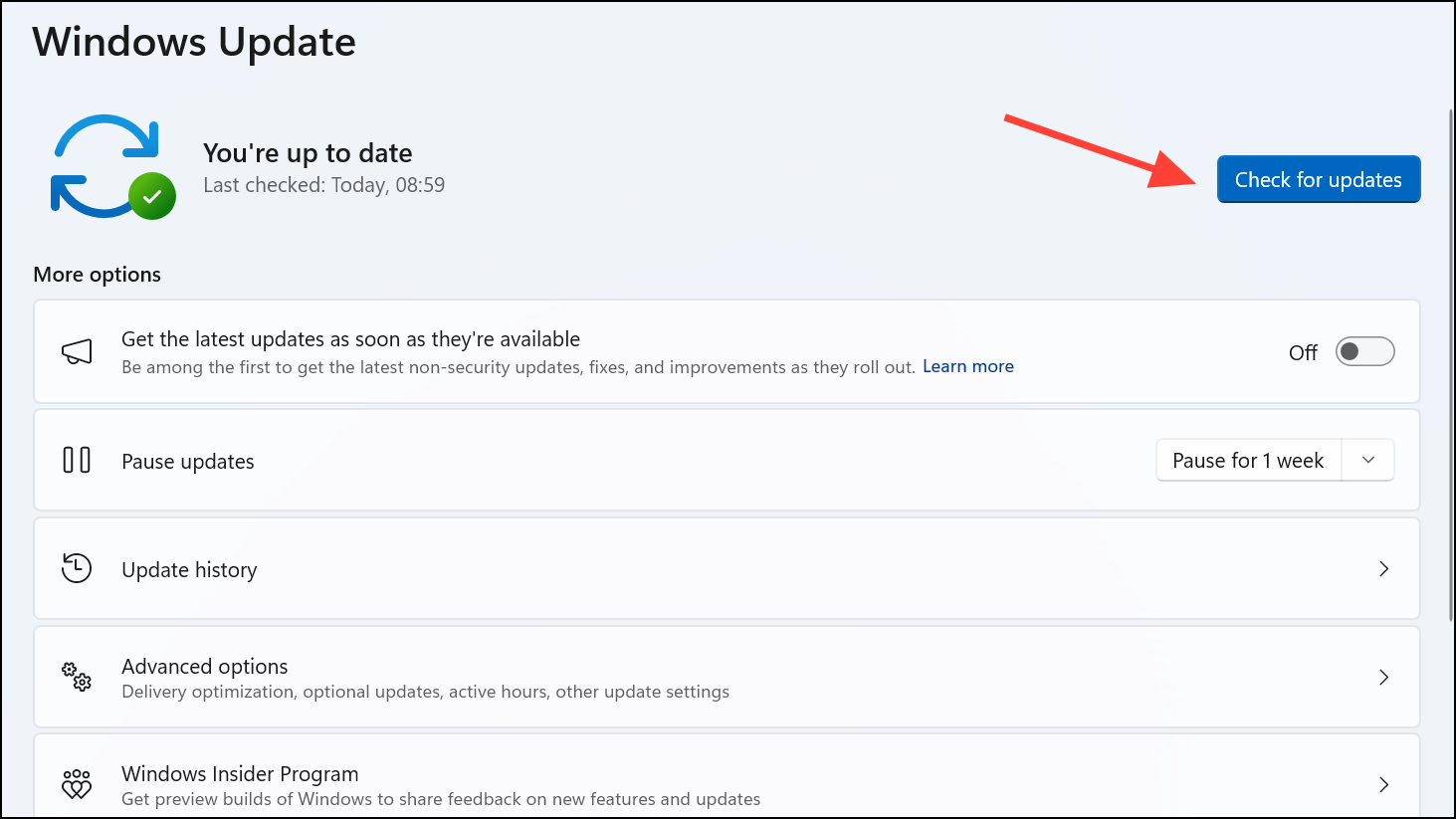Click the gears icon beside Advanced options
This screenshot has width=1456, height=819.
(77, 677)
